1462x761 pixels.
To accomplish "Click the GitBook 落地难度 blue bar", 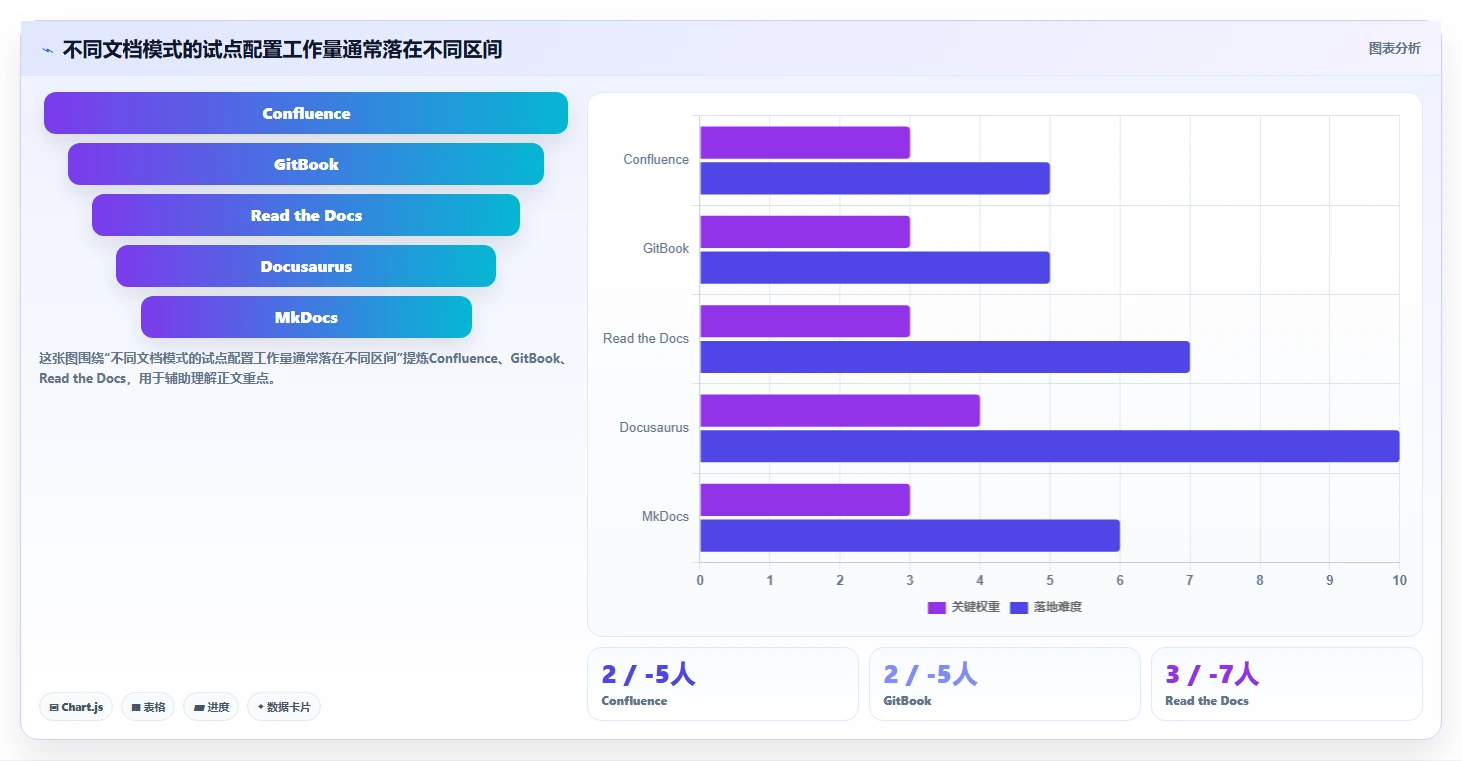I will (x=875, y=267).
